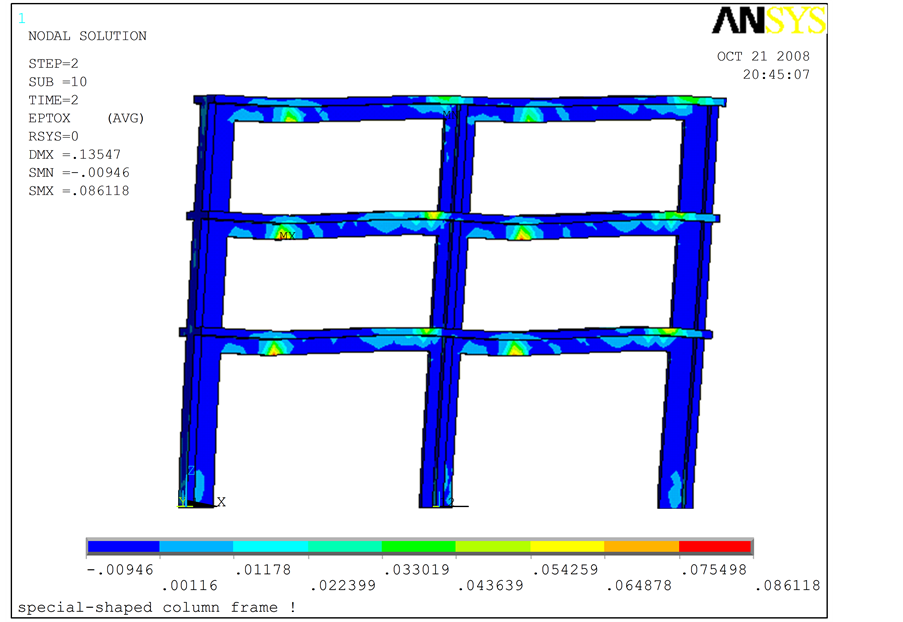903x622 pixels.
Task: Click the MX maximum marker on the beam
Action: coord(286,236)
